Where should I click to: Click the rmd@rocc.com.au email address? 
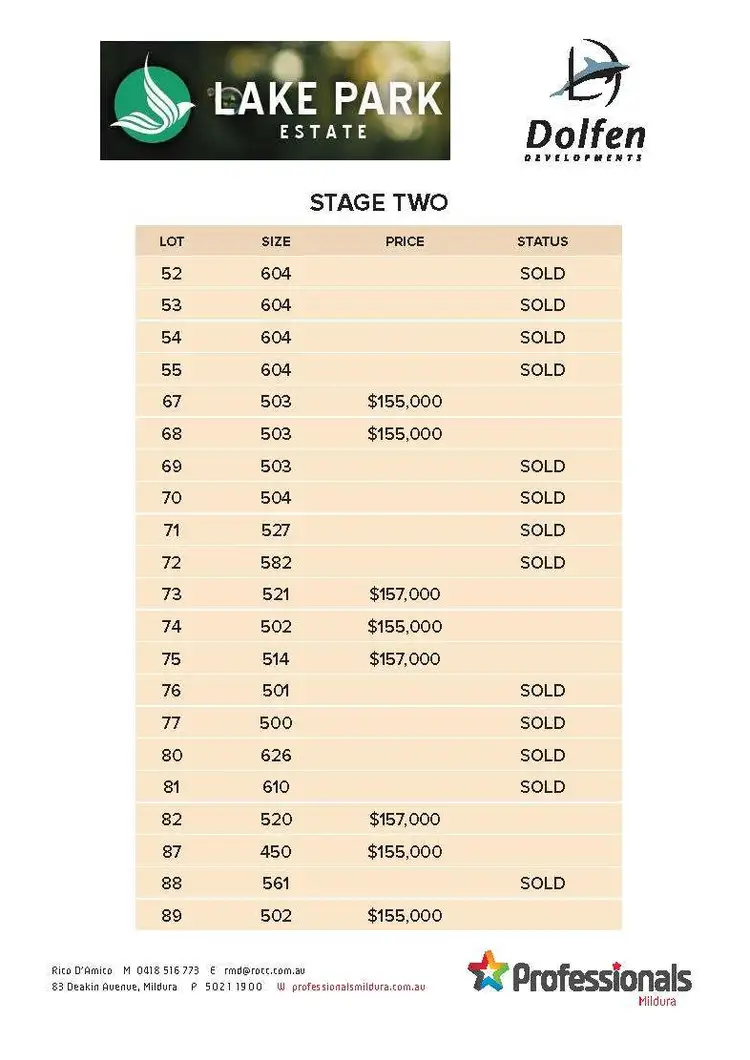point(263,971)
